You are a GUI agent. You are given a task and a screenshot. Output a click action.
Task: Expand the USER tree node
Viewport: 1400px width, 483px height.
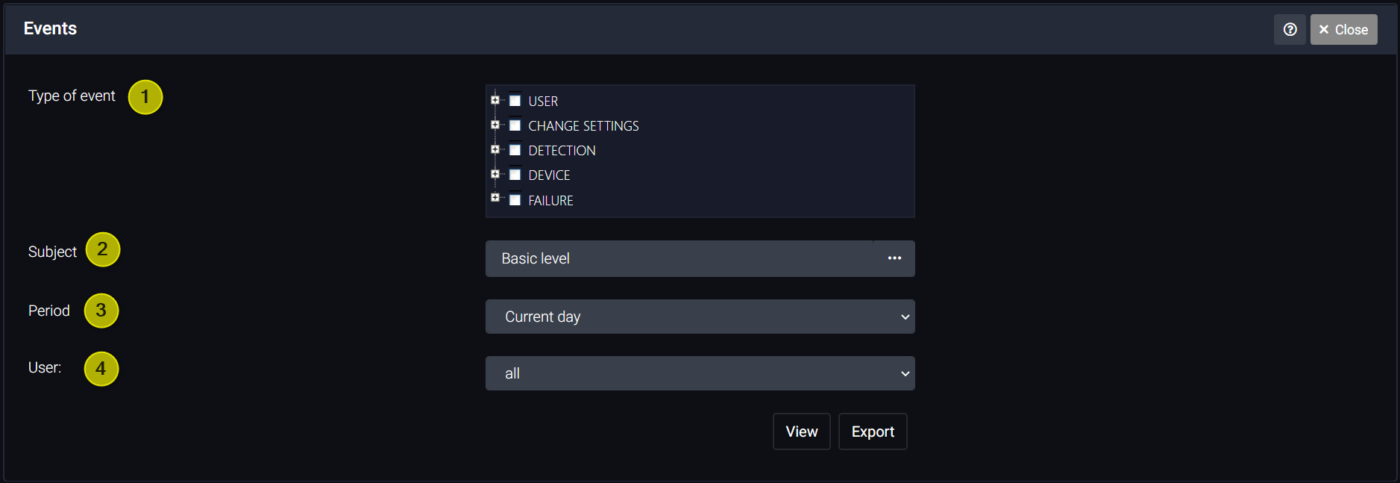click(495, 99)
